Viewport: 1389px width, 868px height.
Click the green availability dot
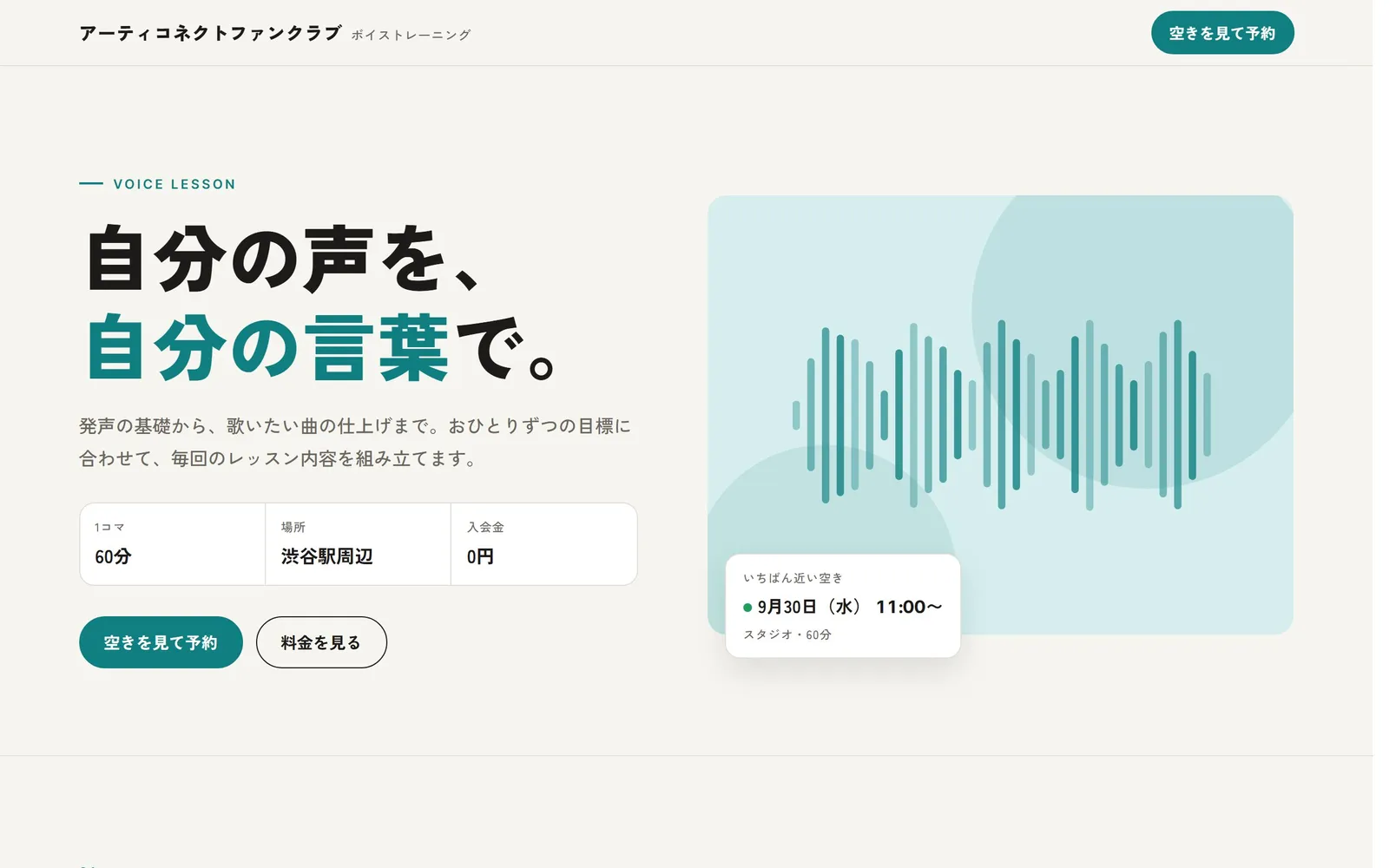click(747, 608)
